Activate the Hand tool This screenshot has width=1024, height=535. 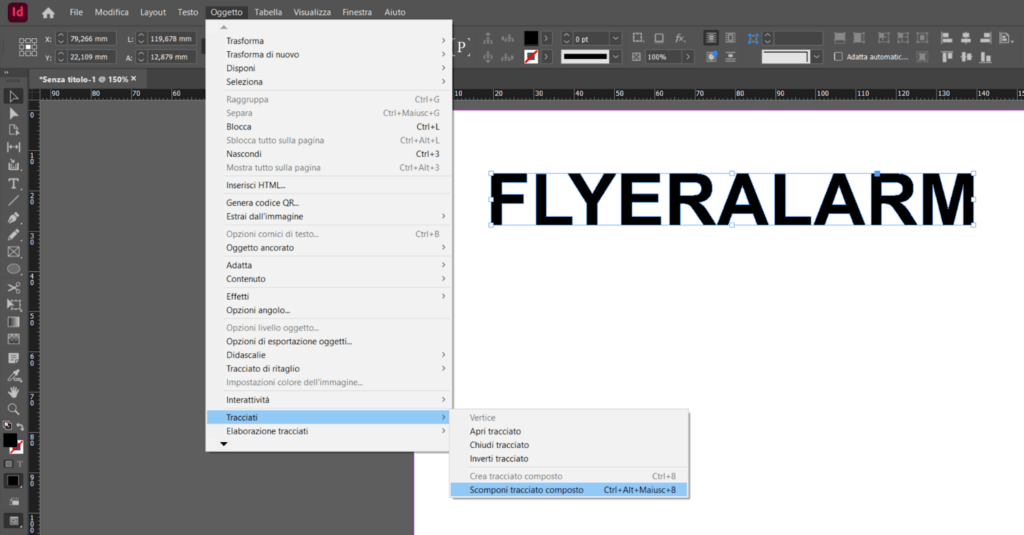tap(14, 391)
